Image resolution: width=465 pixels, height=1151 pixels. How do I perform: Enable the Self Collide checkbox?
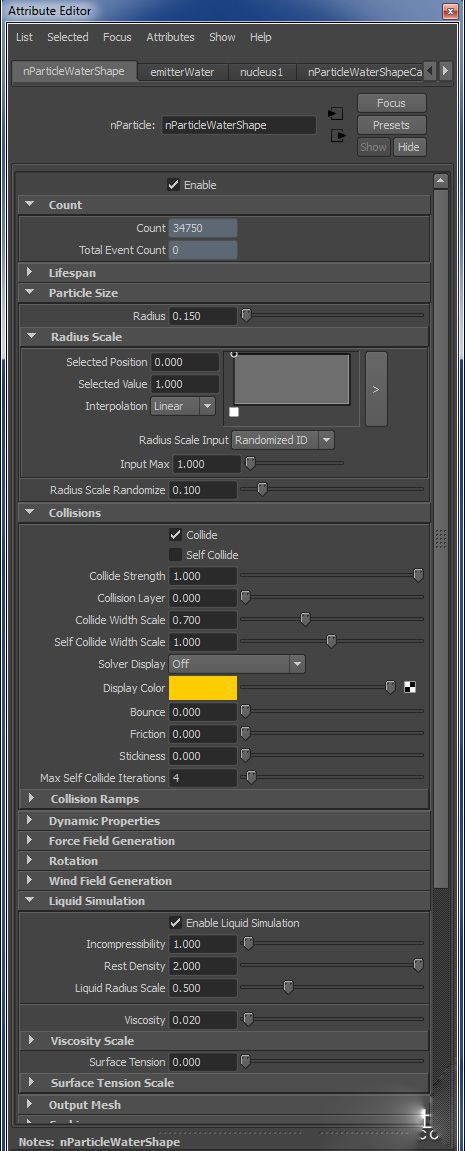point(176,555)
